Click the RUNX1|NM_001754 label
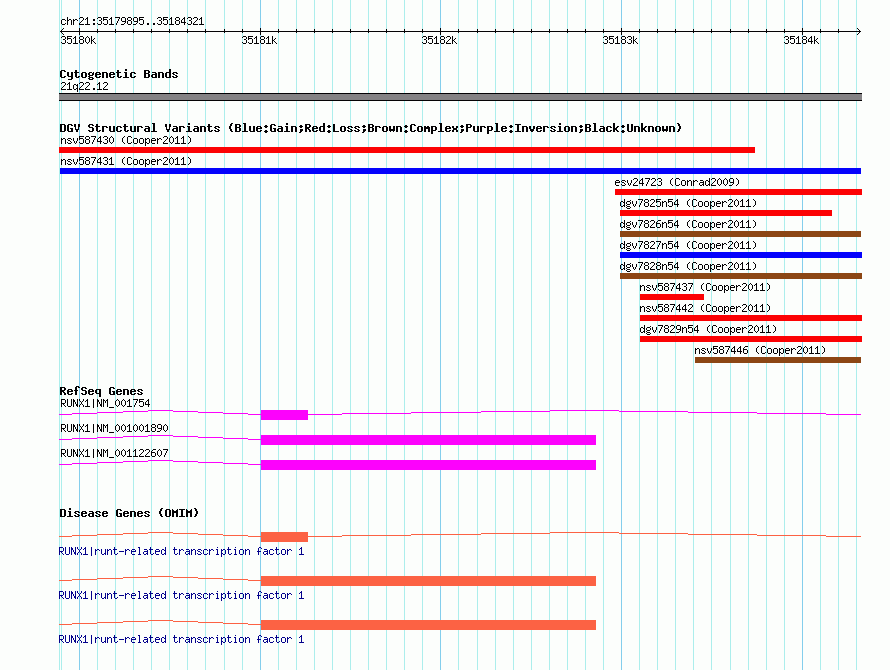890x670 pixels. (105, 403)
